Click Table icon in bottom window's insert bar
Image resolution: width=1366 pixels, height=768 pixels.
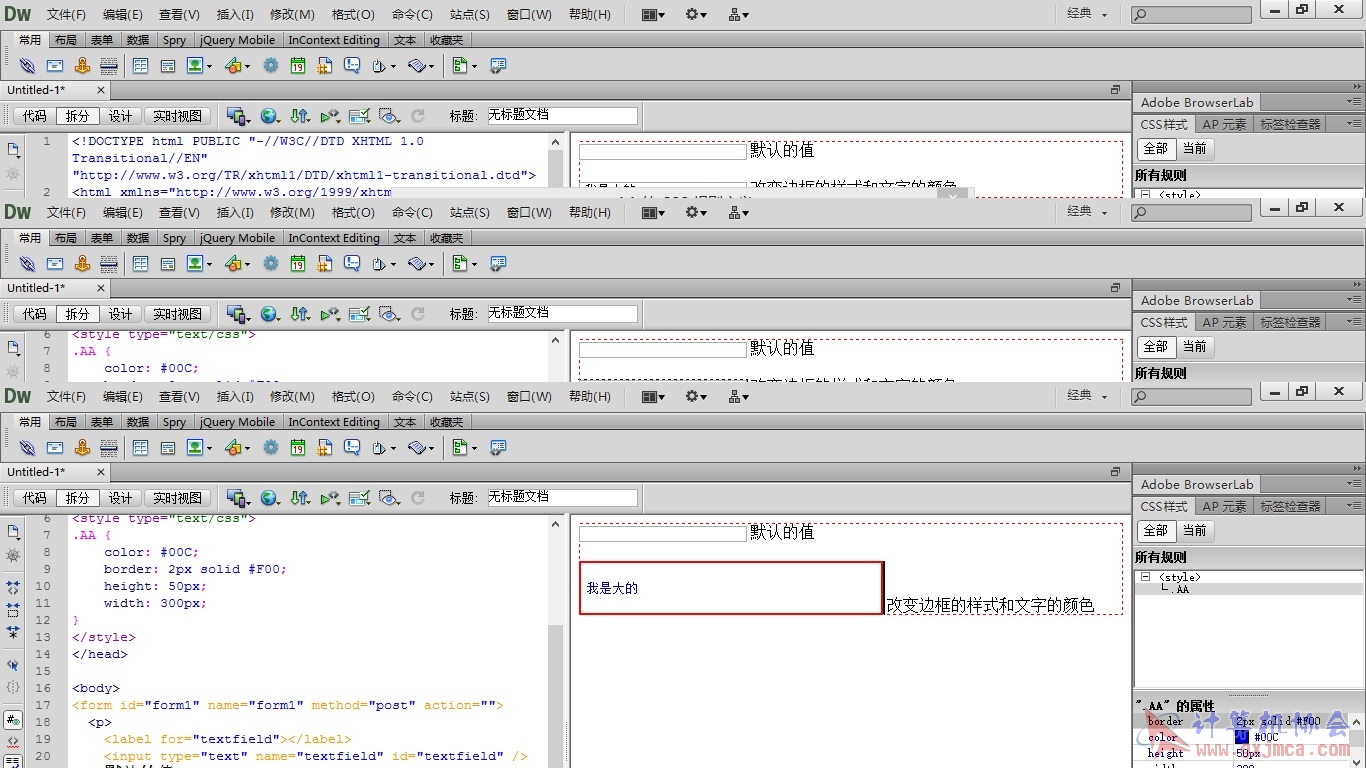point(140,448)
